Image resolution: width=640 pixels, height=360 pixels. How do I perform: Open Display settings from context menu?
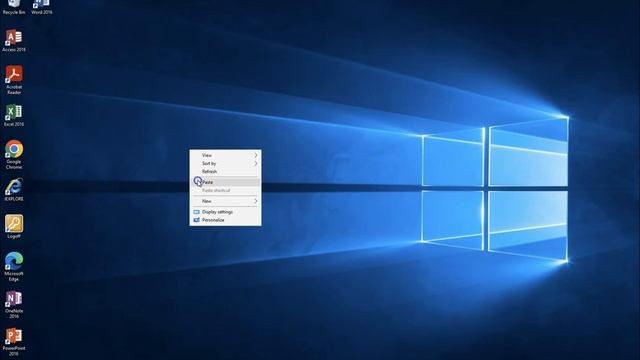(x=225, y=212)
